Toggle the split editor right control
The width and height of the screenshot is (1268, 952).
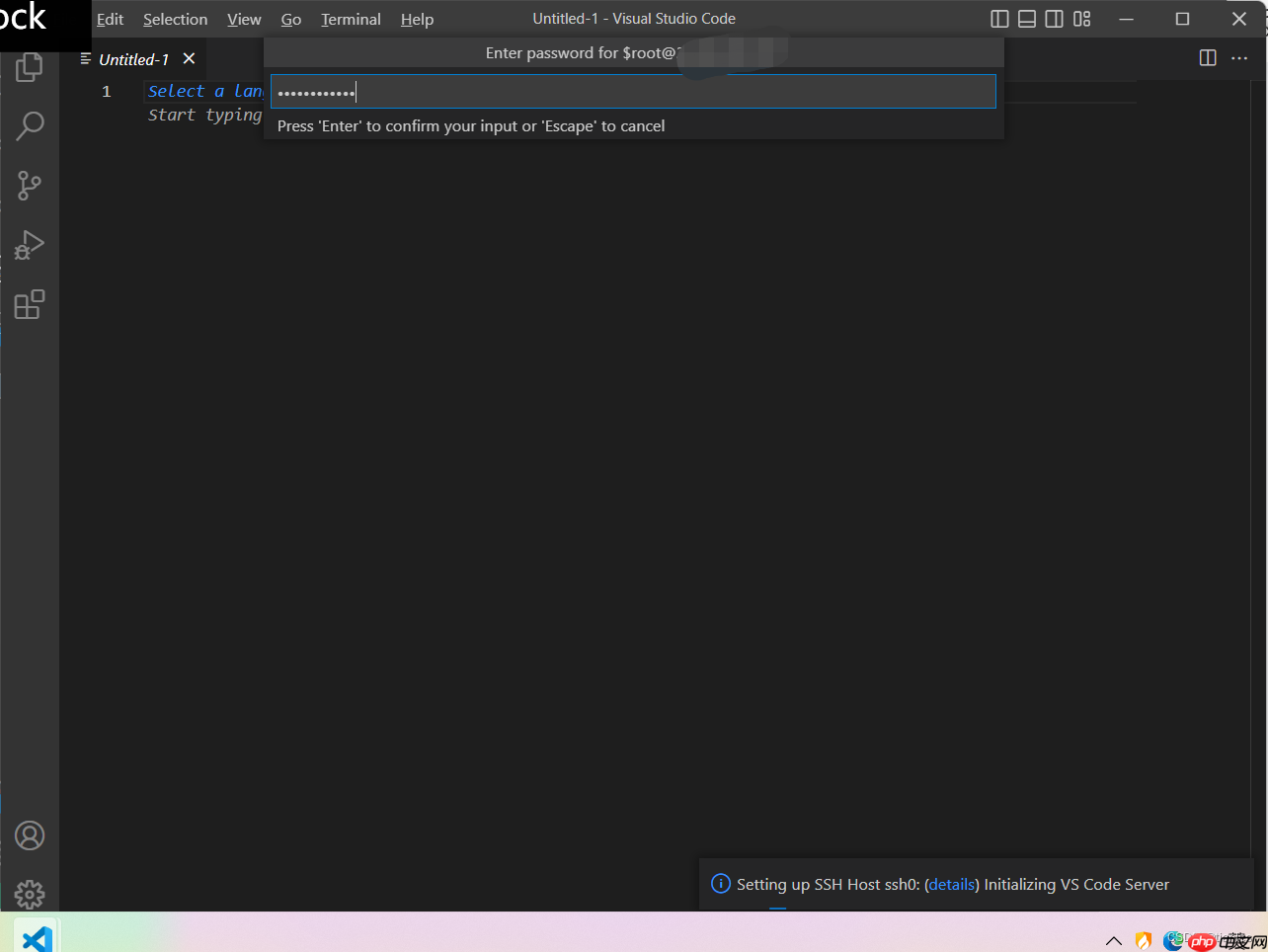(x=1207, y=58)
